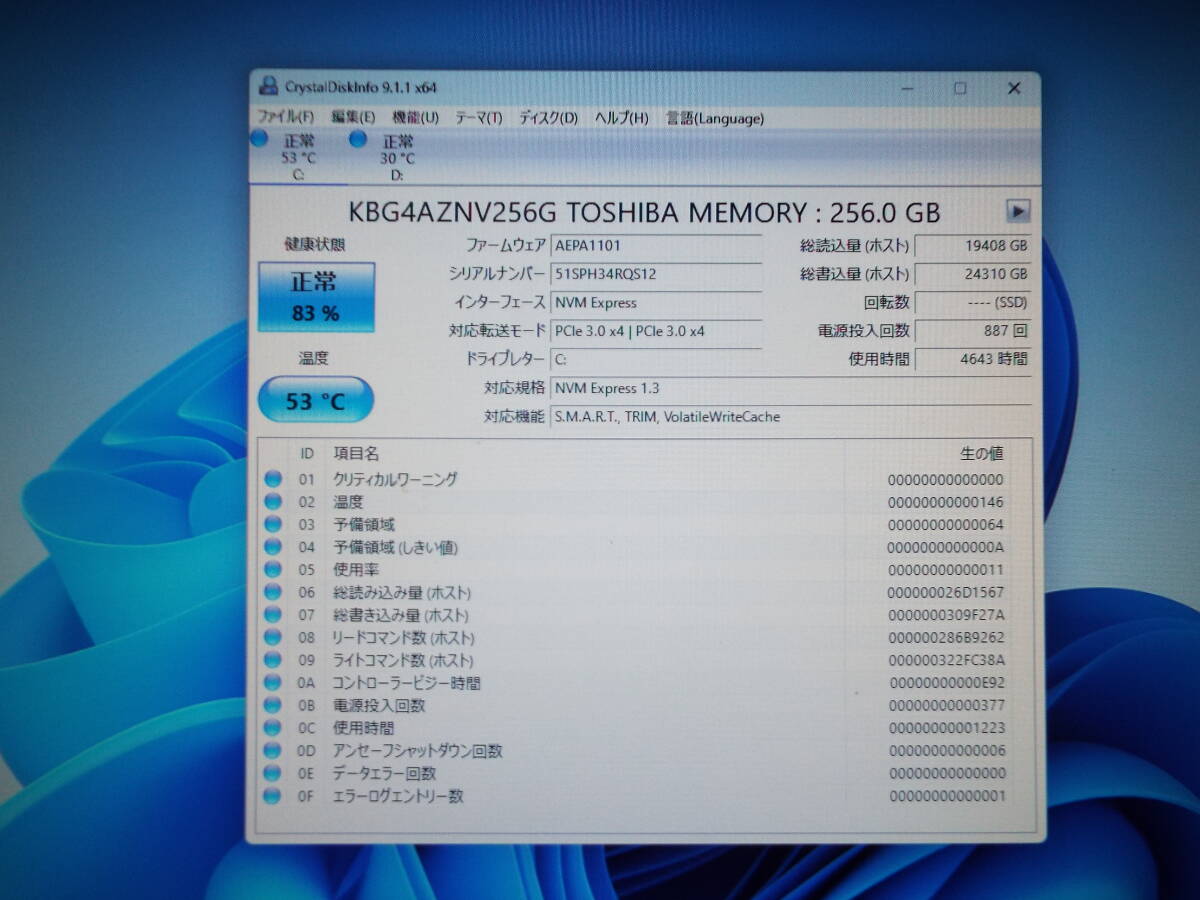Click the dot beside エラーログエントリー数
The height and width of the screenshot is (900, 1200).
(273, 796)
